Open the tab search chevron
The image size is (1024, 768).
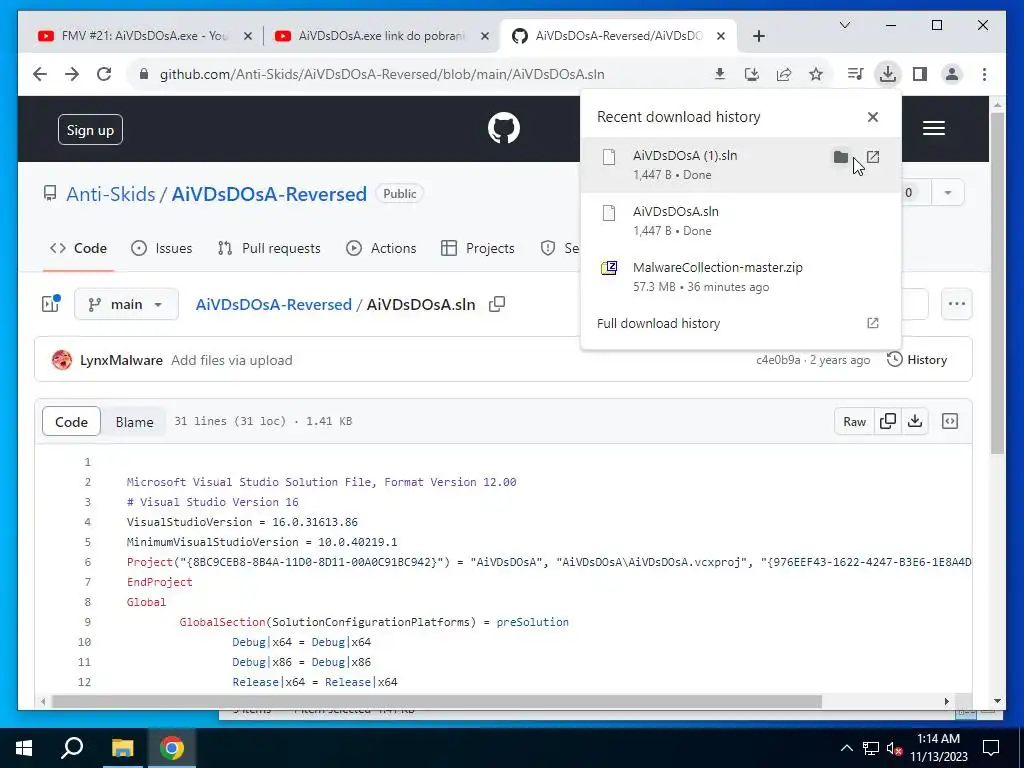click(845, 25)
